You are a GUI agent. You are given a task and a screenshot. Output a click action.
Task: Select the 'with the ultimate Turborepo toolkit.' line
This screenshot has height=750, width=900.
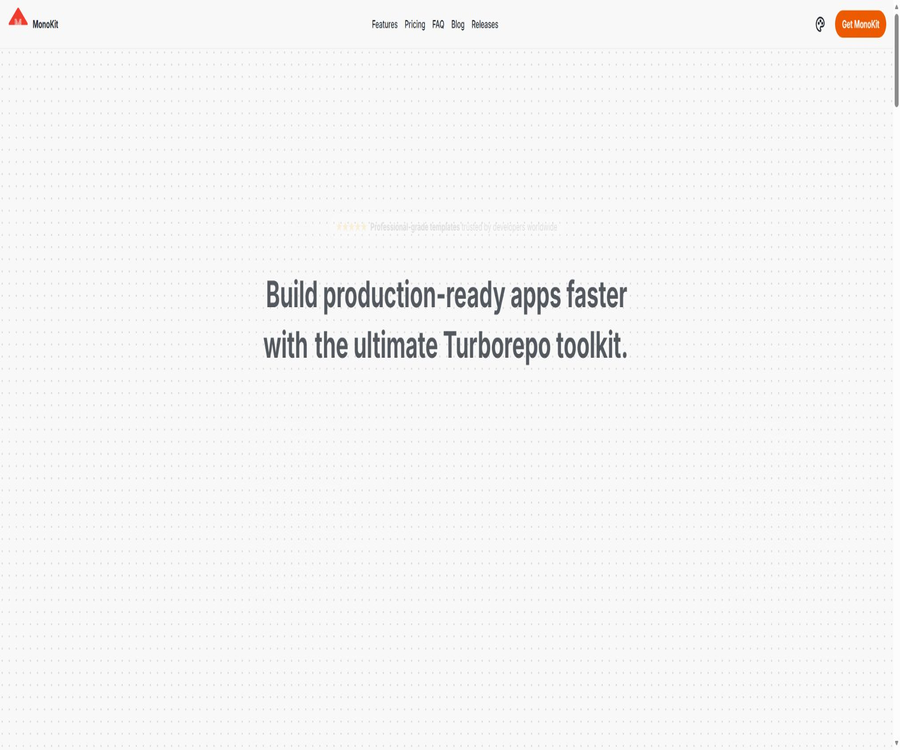click(x=445, y=346)
